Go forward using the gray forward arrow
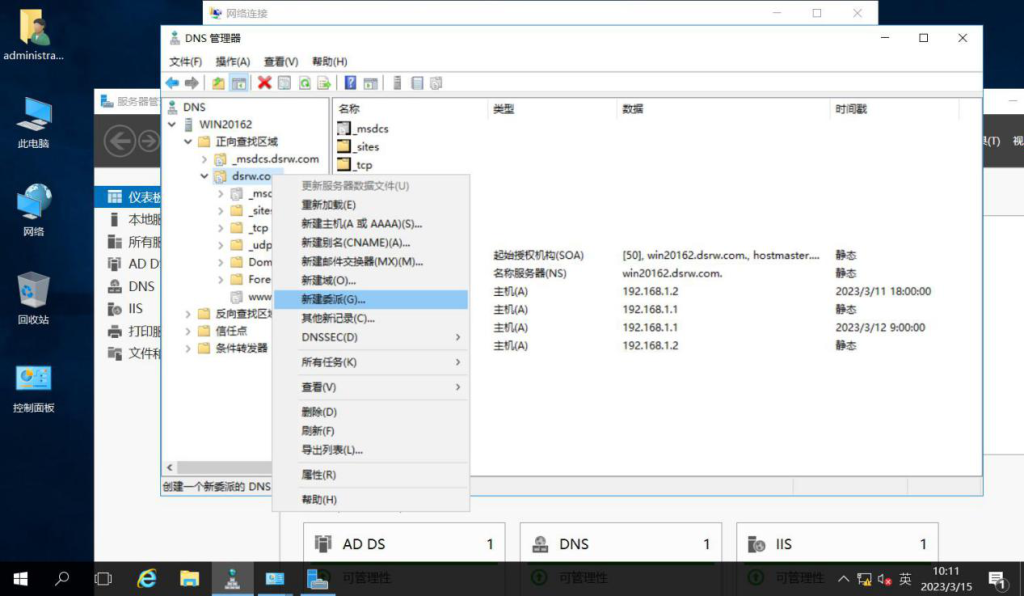Image resolution: width=1024 pixels, height=596 pixels. click(192, 83)
